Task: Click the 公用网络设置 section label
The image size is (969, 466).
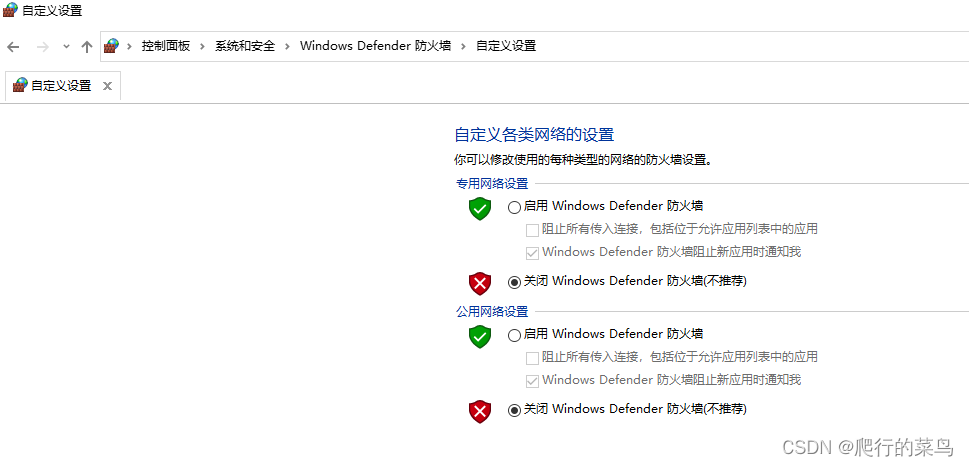Action: coord(492,311)
